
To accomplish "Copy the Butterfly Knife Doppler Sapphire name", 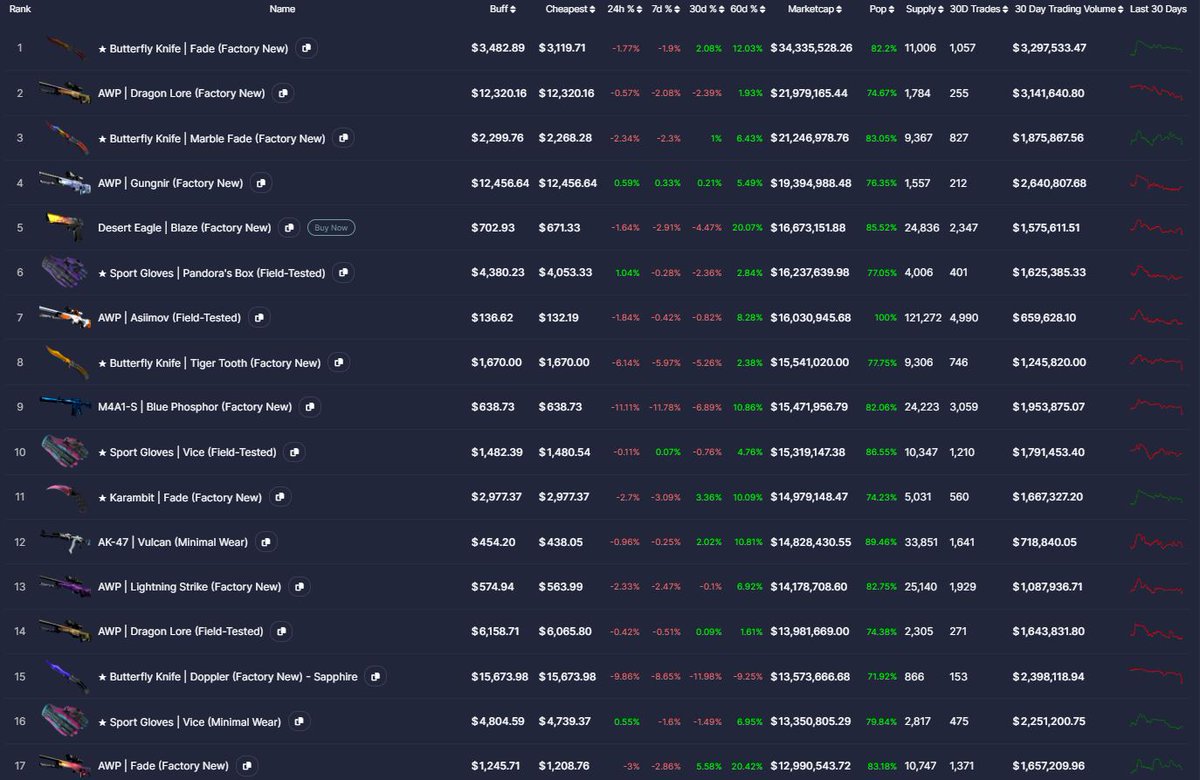I will tap(375, 676).
